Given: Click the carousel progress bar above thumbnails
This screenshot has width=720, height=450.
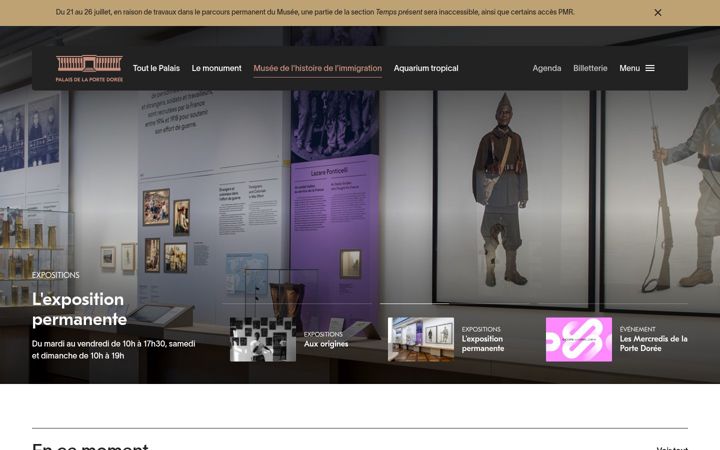Looking at the screenshot, I should tap(455, 304).
